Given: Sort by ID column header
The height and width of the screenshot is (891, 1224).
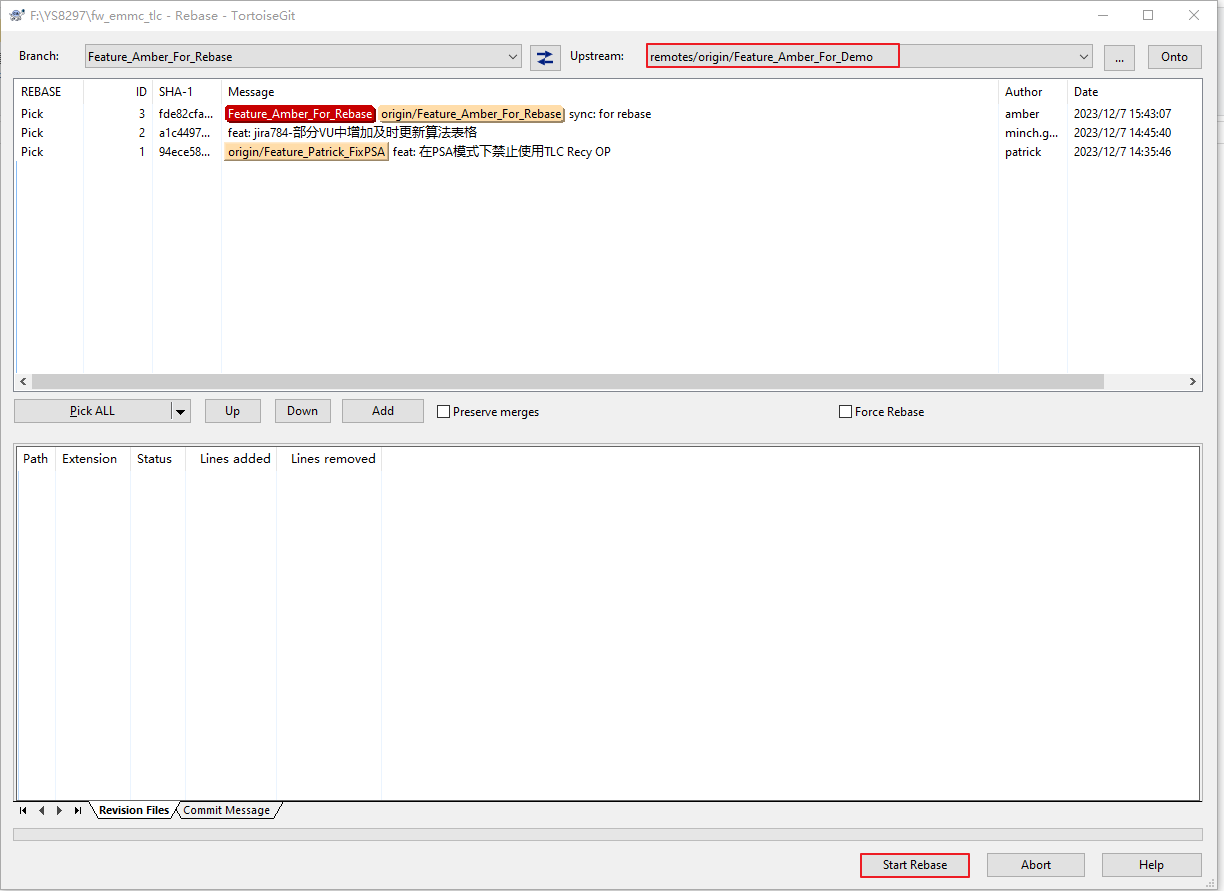Looking at the screenshot, I should (x=118, y=92).
